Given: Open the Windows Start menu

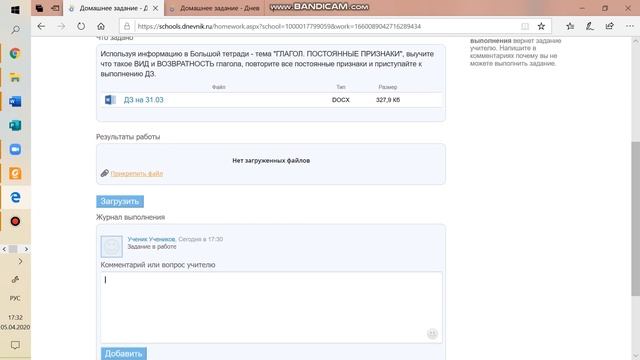Looking at the screenshot, I should pos(15,9).
